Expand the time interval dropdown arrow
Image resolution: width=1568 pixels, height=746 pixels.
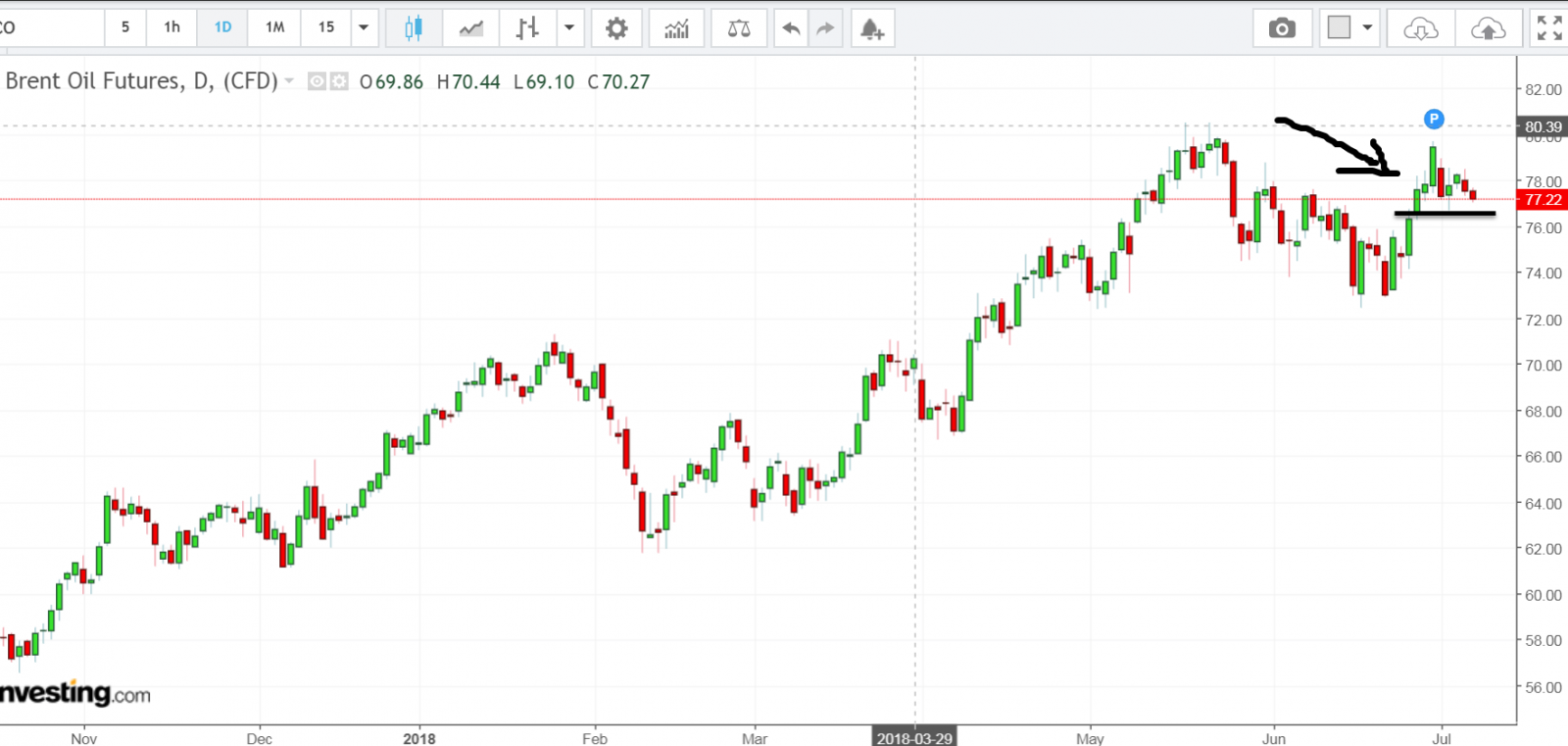(364, 27)
